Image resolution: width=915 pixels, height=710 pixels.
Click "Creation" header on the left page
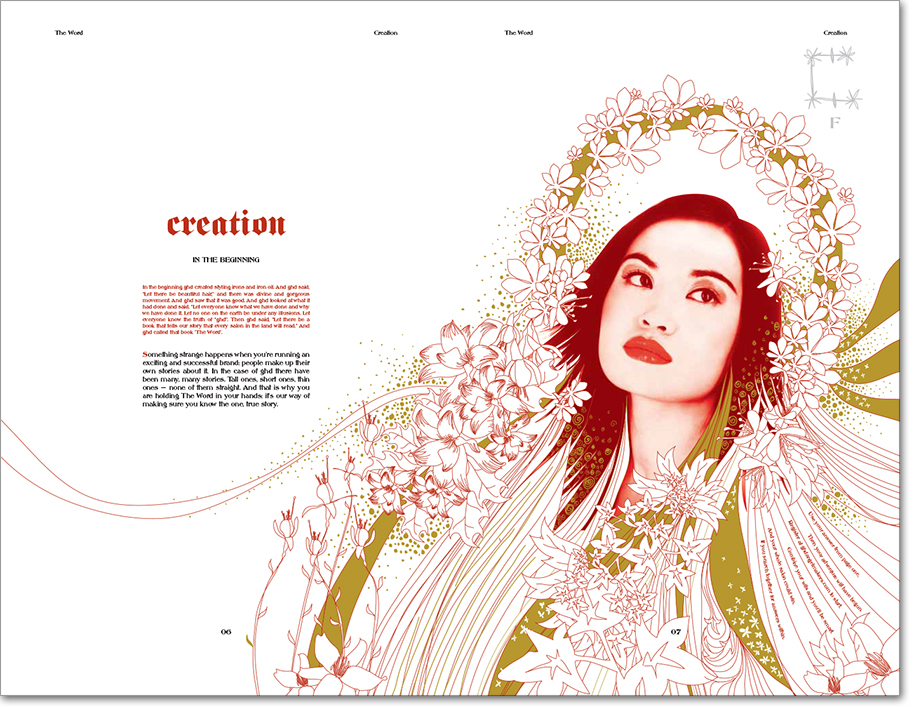pos(386,33)
